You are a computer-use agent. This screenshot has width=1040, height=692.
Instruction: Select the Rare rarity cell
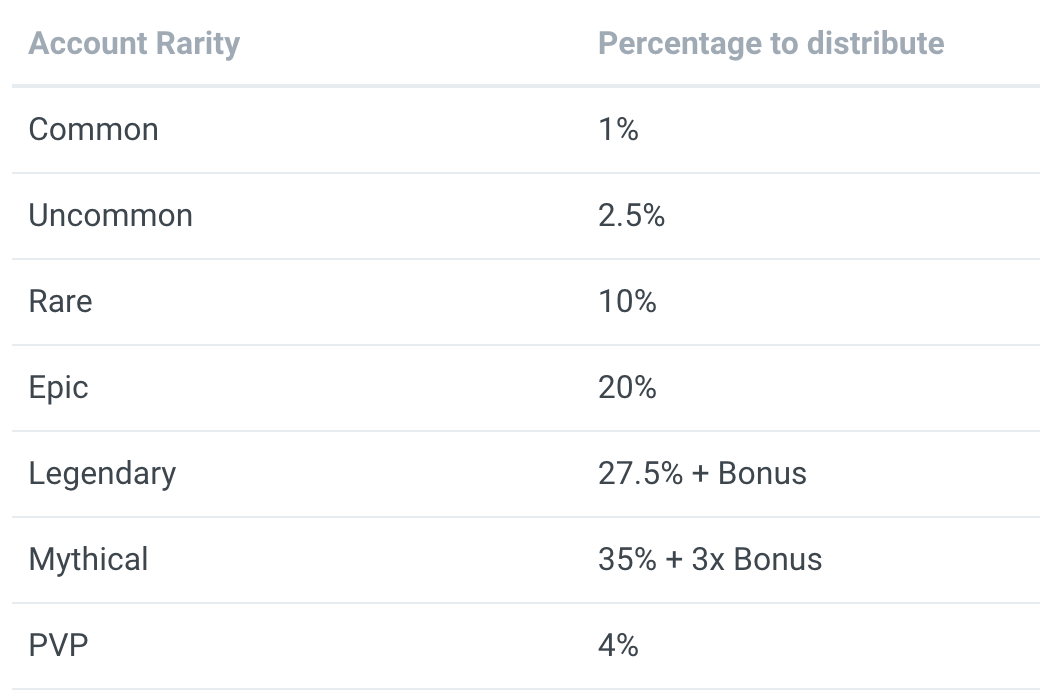tap(60, 302)
